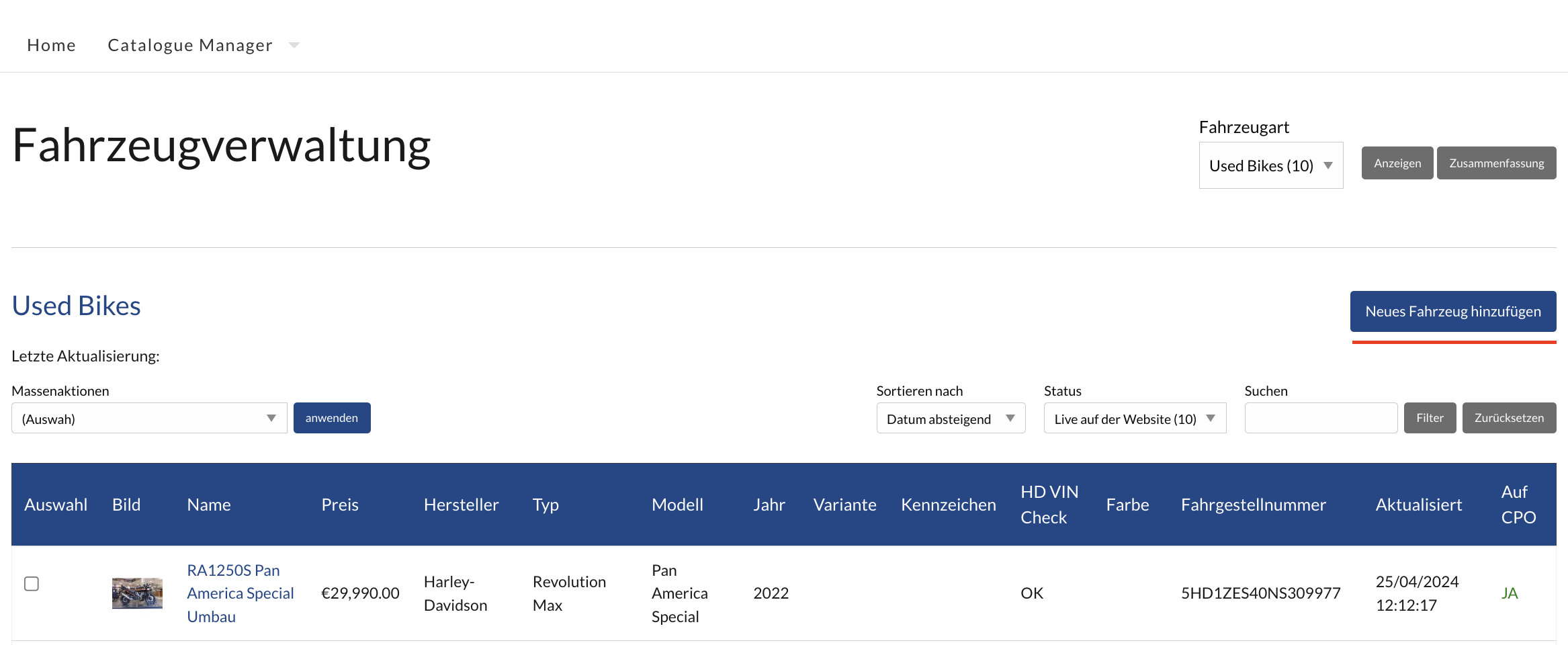Click the Used Bikes heading
The width and height of the screenshot is (1568, 645).
pyautogui.click(x=75, y=306)
